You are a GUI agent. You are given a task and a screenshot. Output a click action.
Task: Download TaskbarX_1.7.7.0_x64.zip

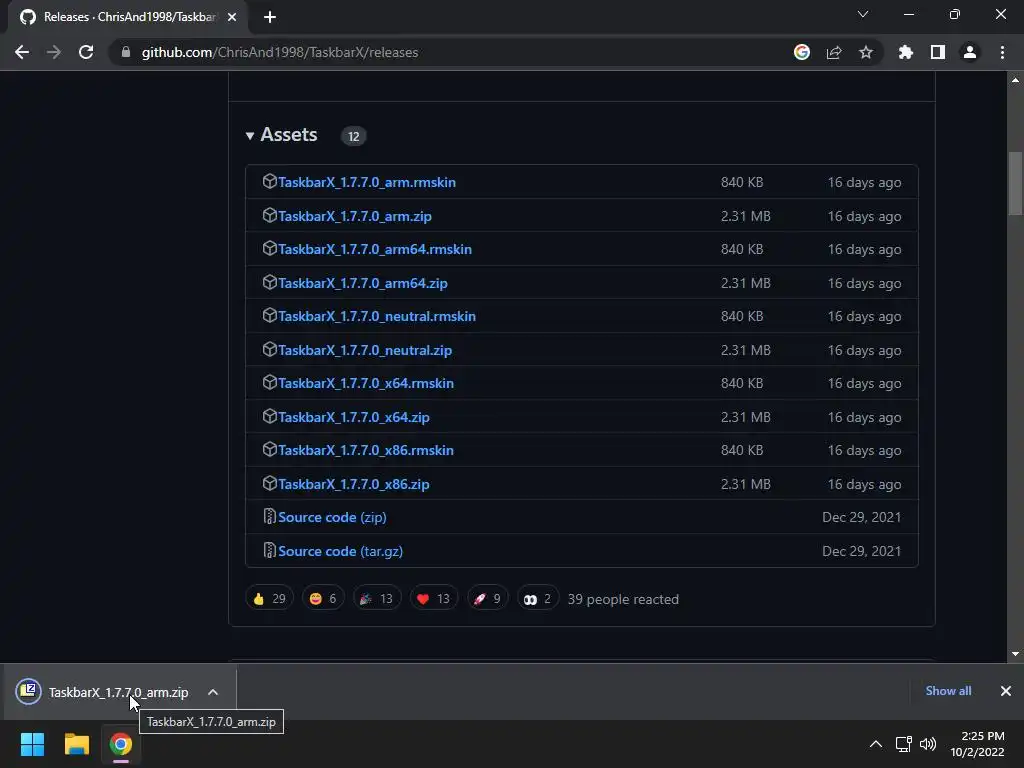pyautogui.click(x=353, y=417)
